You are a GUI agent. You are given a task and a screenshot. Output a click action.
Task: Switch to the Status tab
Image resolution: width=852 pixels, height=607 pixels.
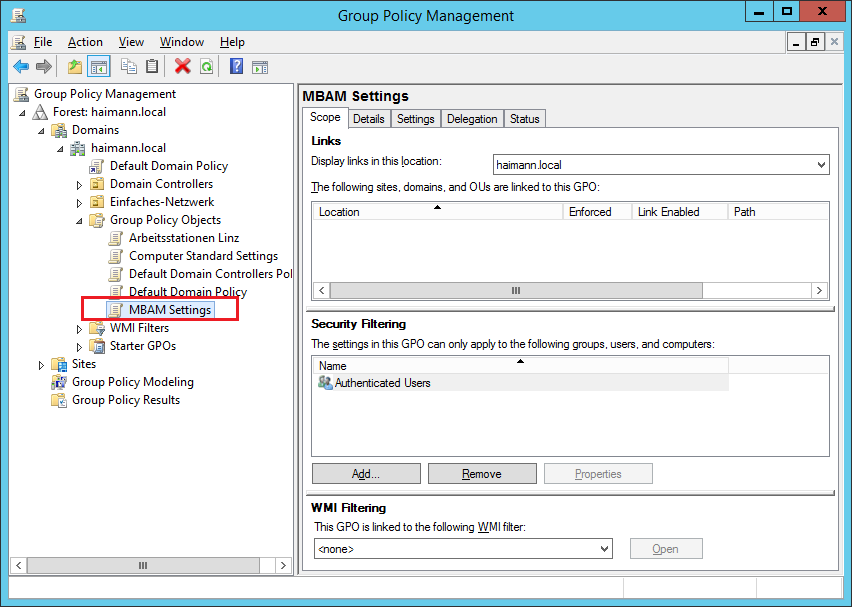pos(524,118)
